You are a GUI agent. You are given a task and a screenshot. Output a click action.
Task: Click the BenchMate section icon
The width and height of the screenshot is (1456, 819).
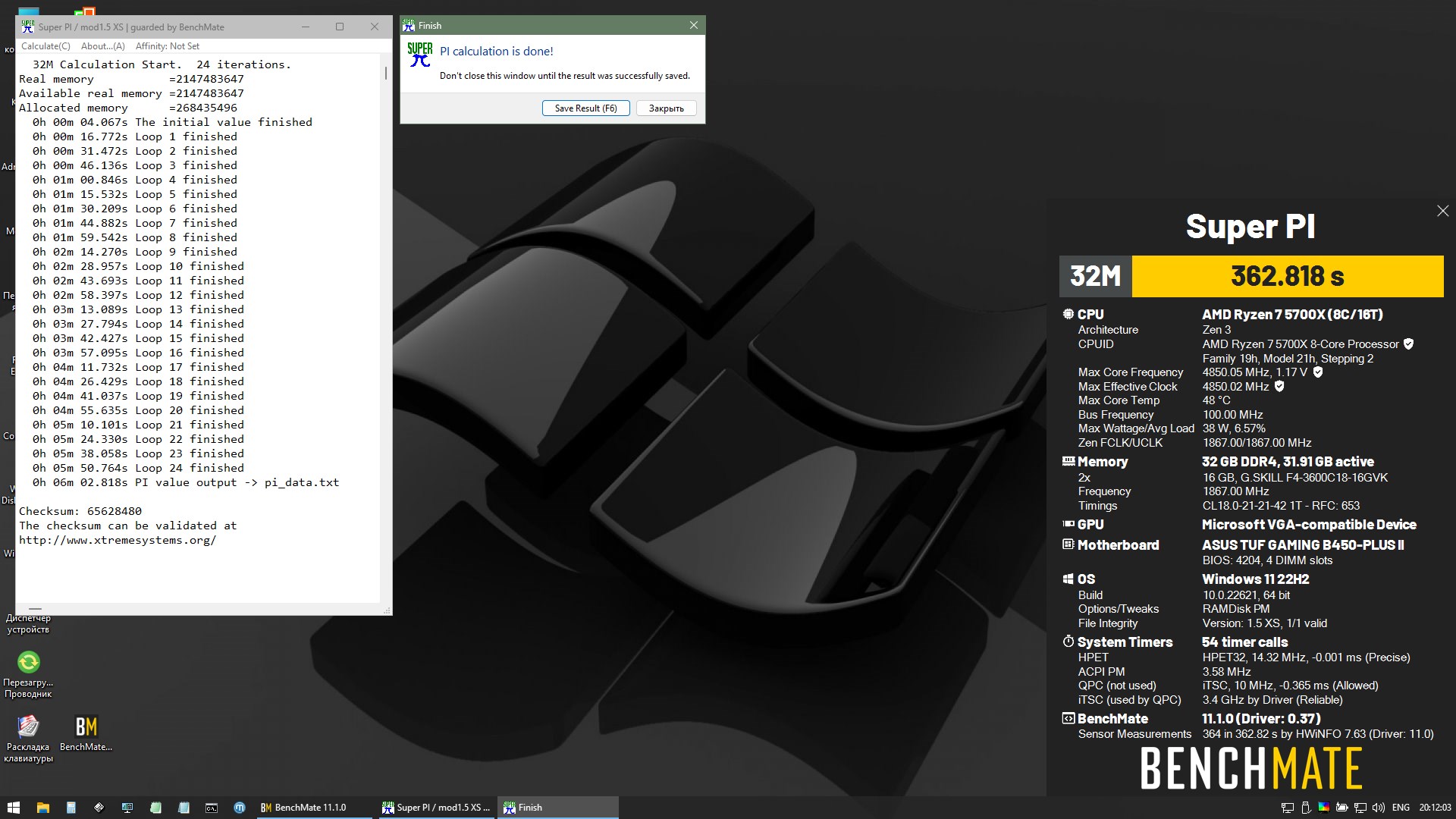coord(1068,718)
